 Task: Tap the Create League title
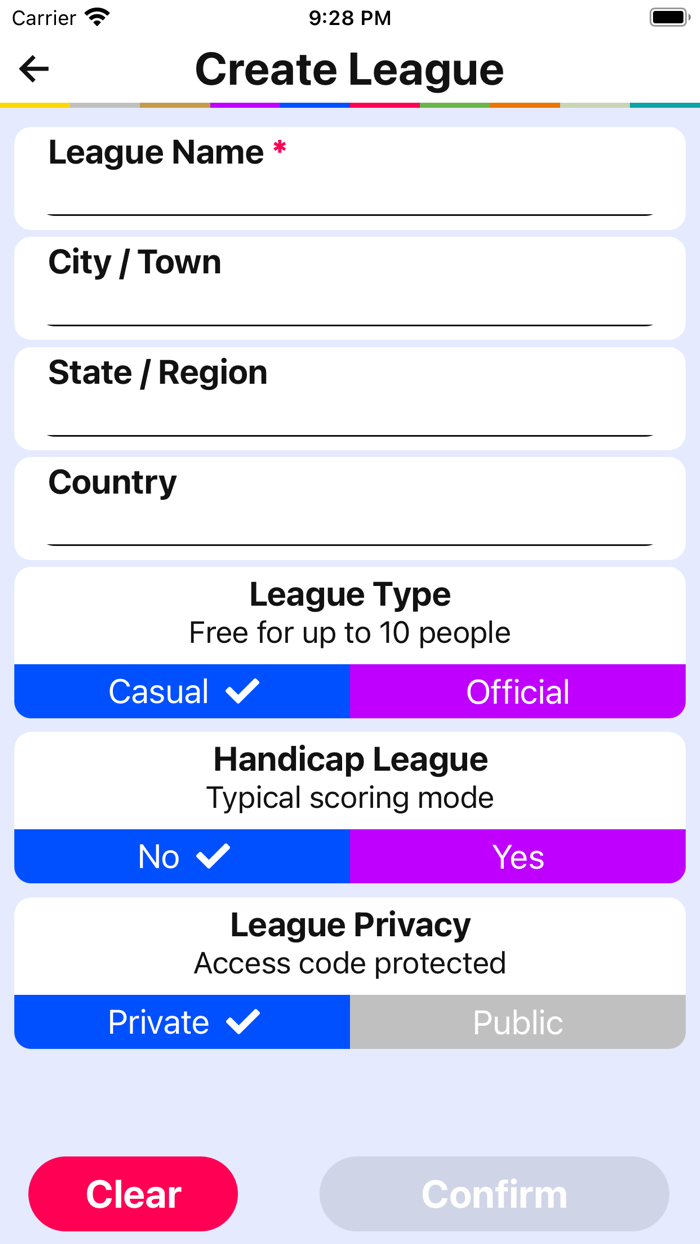coord(349,69)
